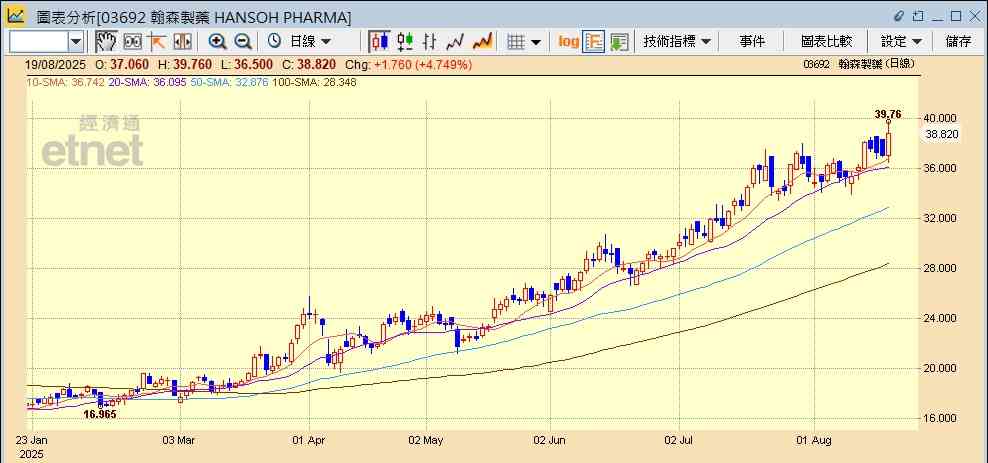
Task: Click the 23 Jan date axis label
Action: (x=32, y=439)
